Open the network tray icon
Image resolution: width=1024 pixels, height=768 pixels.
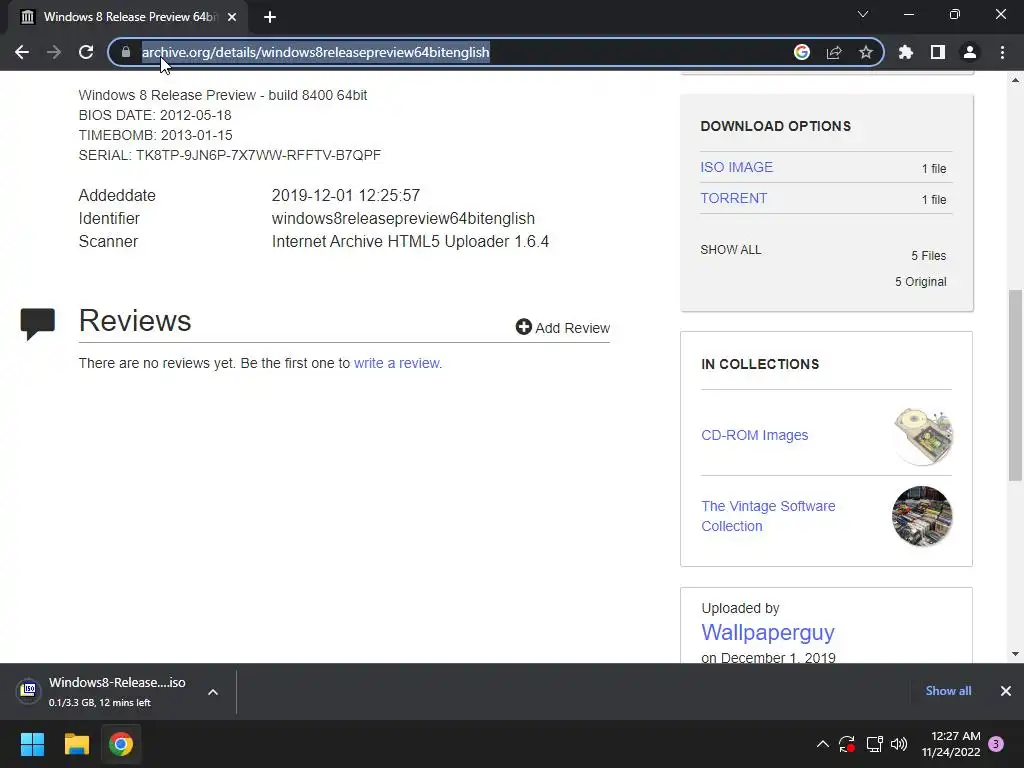[874, 744]
